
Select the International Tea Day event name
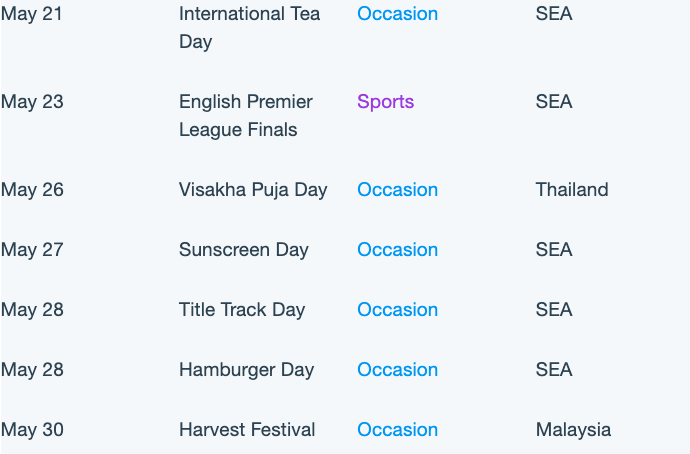click(249, 27)
